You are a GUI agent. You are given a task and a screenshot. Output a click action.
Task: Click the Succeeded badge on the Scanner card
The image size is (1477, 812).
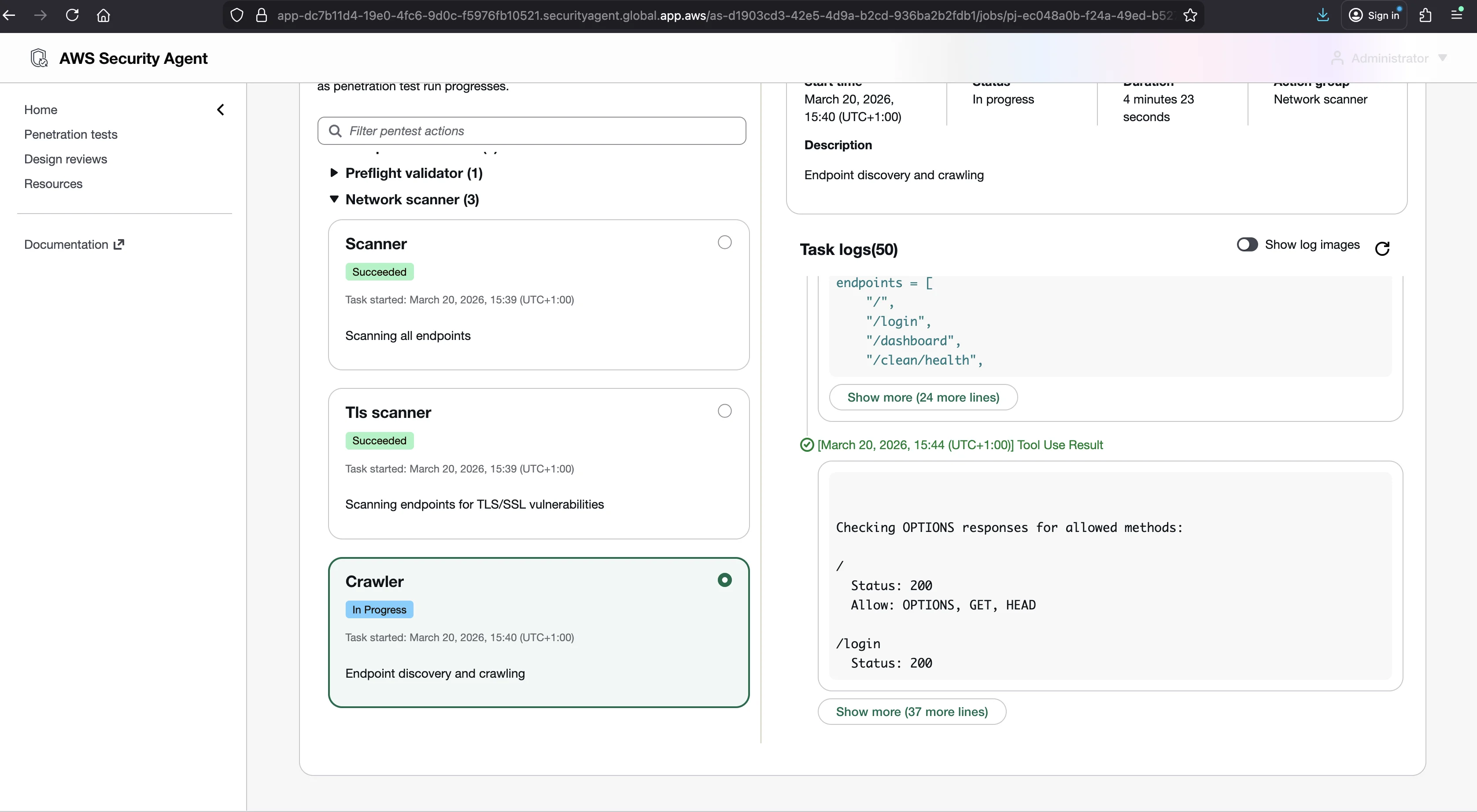pyautogui.click(x=379, y=272)
